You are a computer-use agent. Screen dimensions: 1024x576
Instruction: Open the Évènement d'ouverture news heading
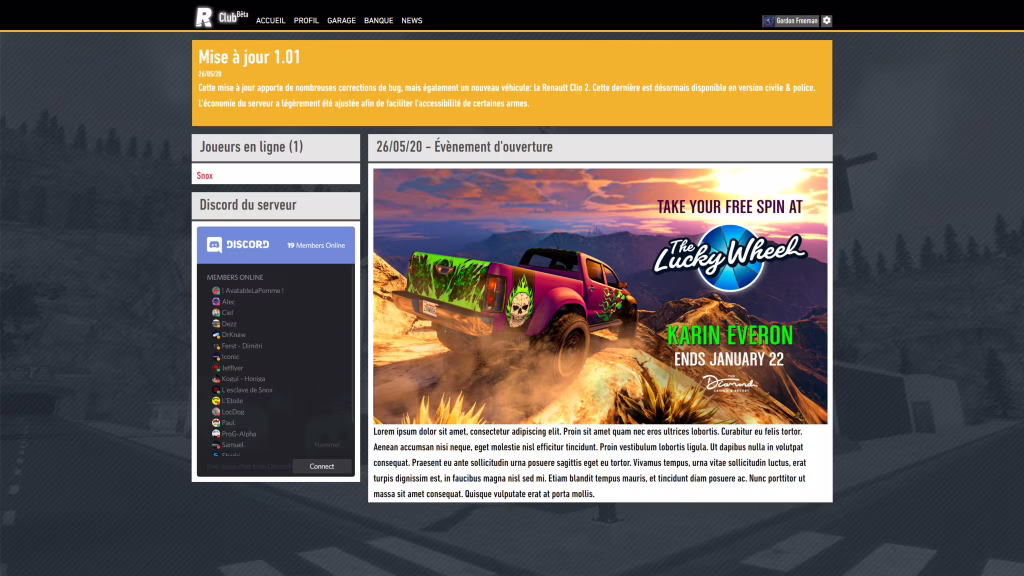(x=464, y=147)
